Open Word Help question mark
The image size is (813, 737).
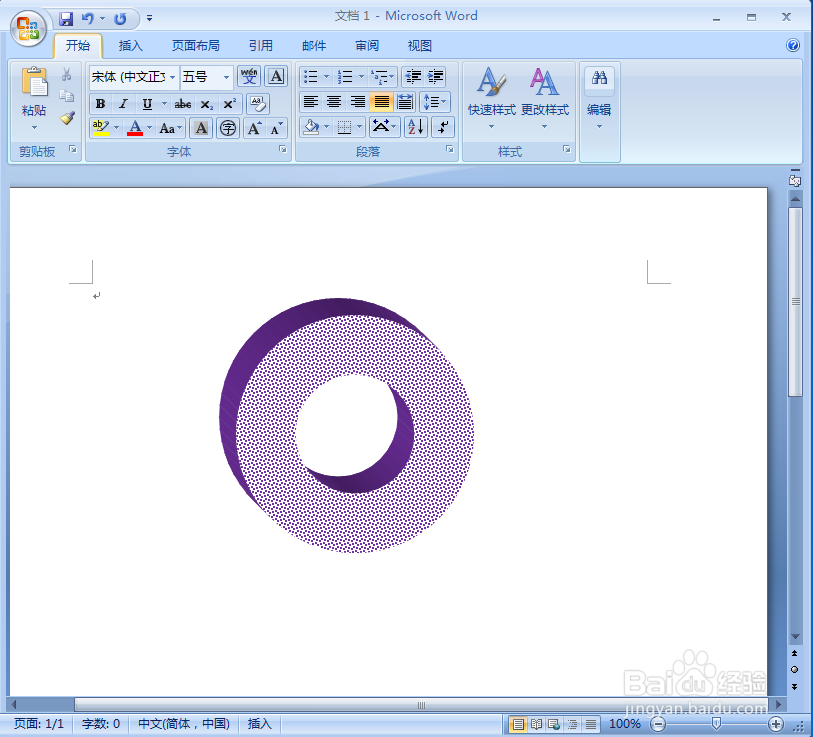click(x=793, y=45)
